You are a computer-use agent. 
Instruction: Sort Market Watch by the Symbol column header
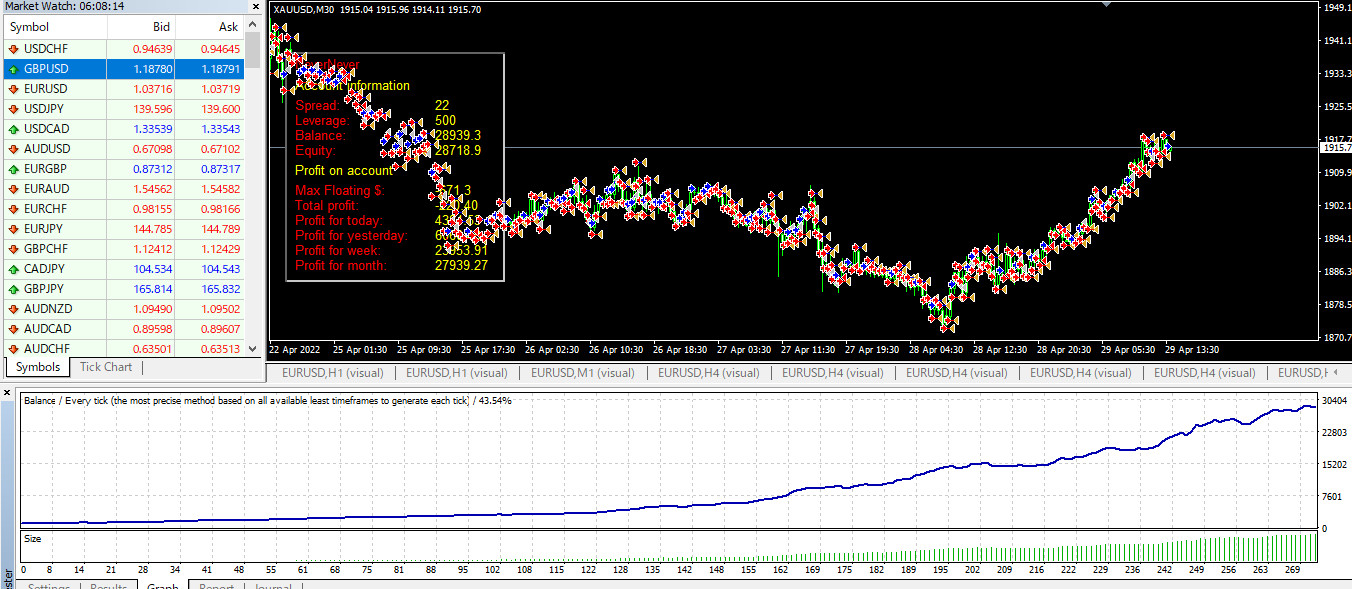[x=54, y=27]
